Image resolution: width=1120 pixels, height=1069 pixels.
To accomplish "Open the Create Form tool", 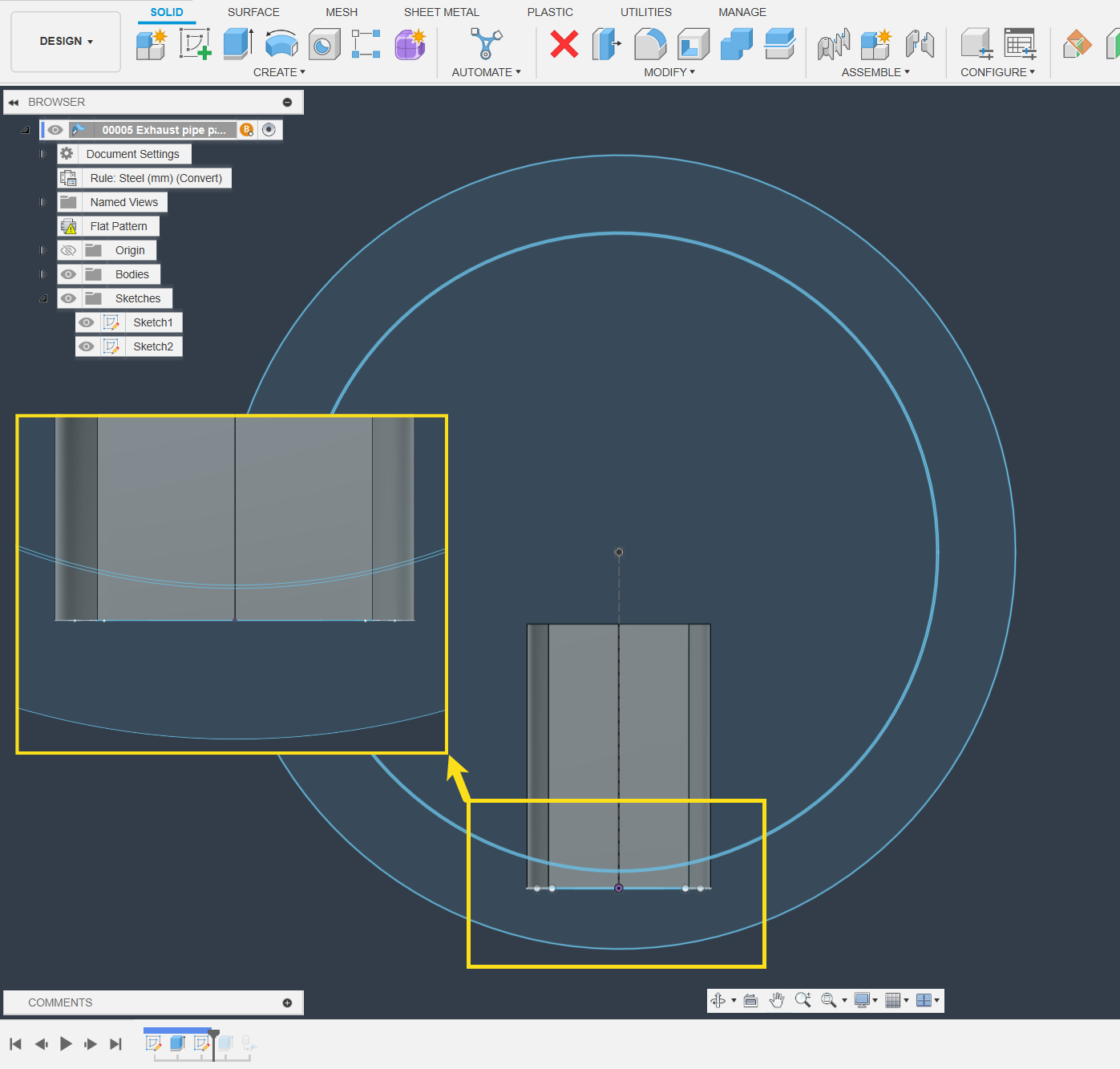I will pyautogui.click(x=410, y=44).
